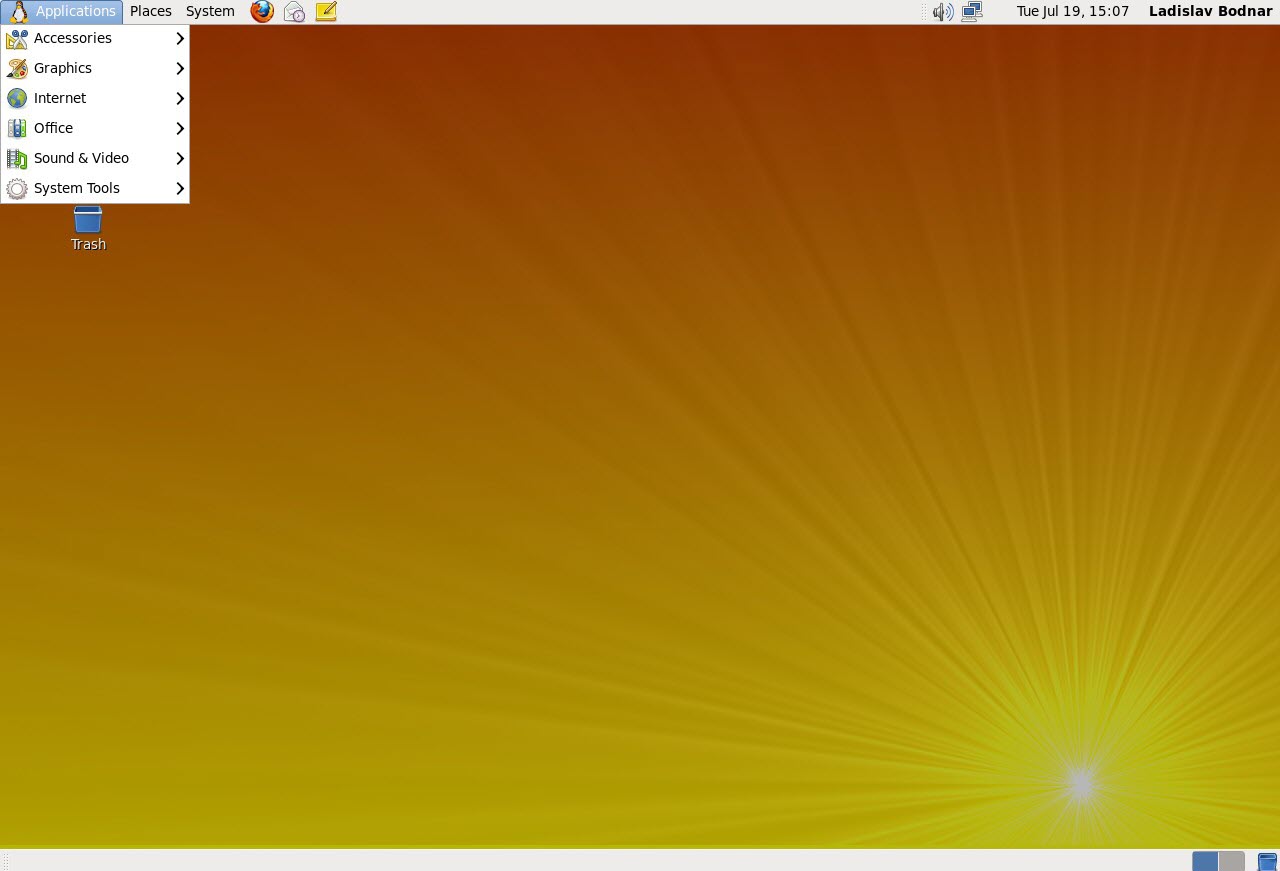Click the volume speaker icon

tap(942, 12)
